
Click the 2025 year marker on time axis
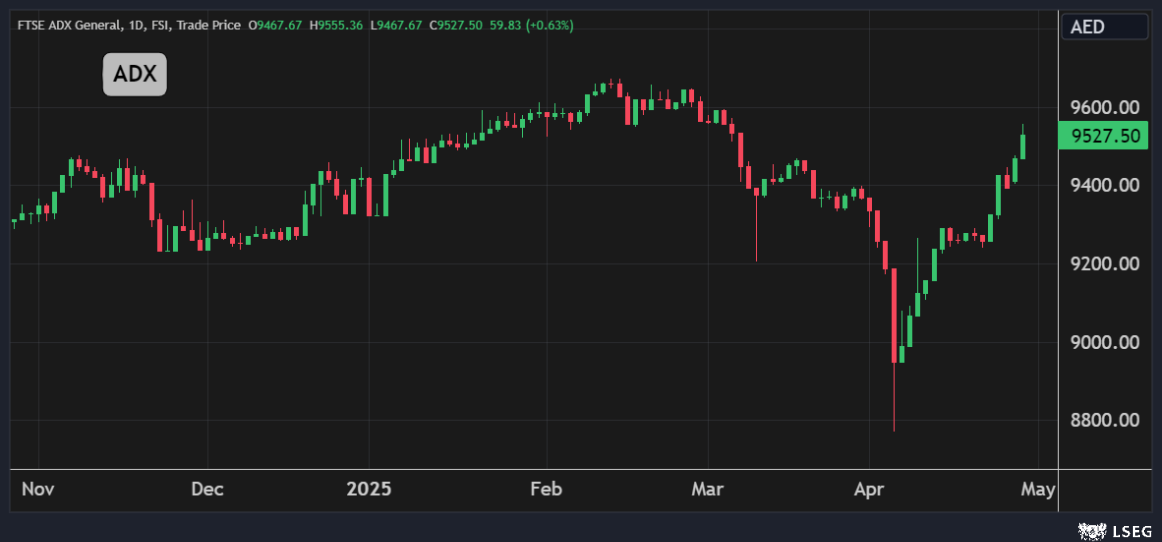coord(369,489)
